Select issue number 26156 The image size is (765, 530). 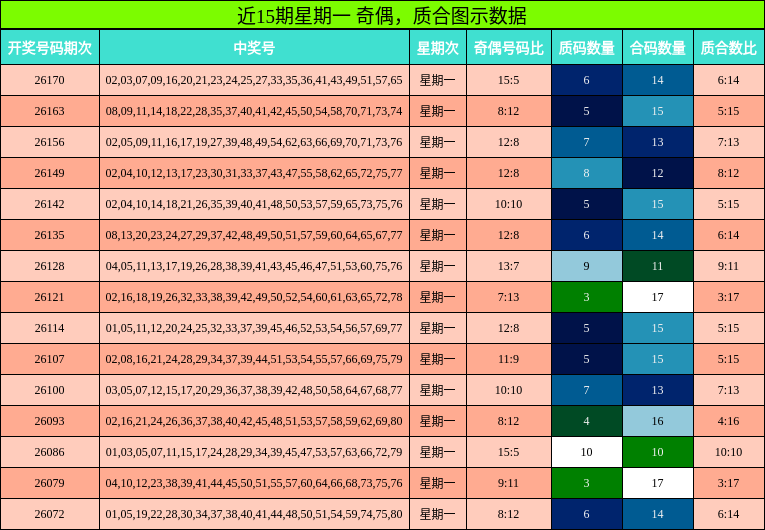pyautogui.click(x=49, y=142)
